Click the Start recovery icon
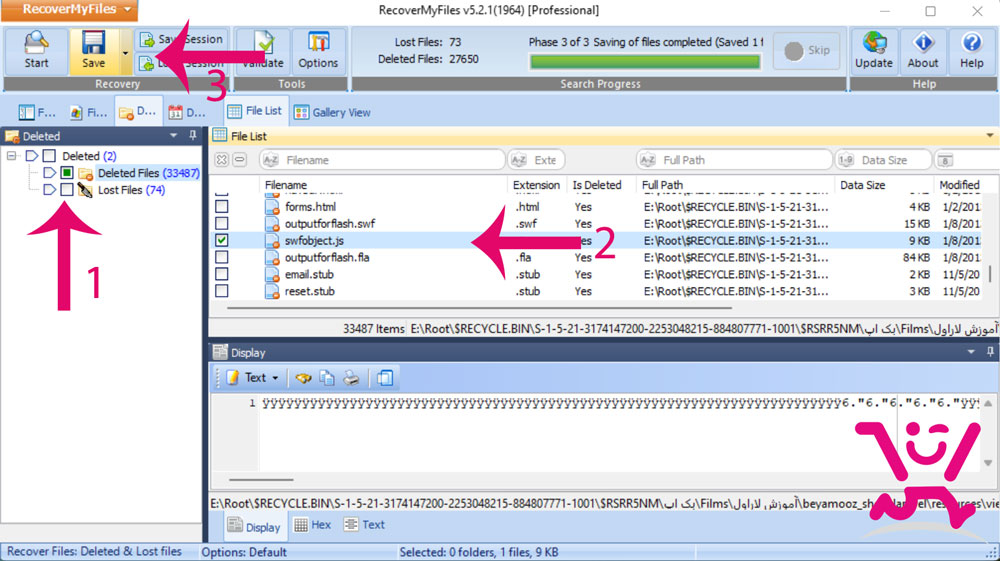 coord(36,50)
